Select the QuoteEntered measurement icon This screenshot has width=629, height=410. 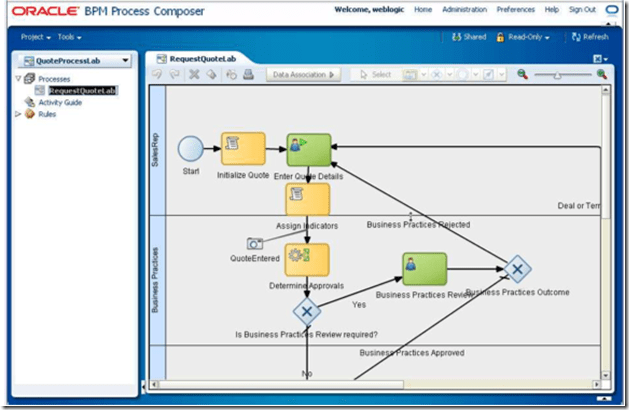[x=255, y=243]
